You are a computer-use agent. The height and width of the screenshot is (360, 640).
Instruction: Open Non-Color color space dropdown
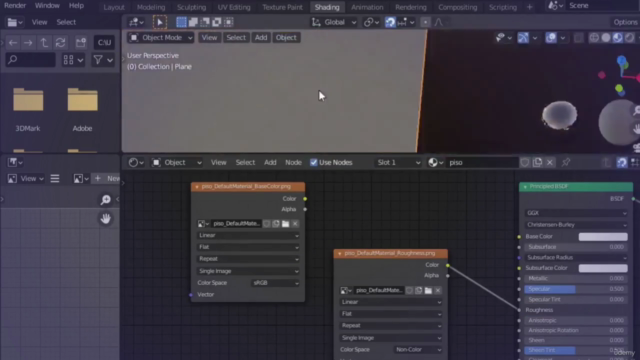[418, 350]
